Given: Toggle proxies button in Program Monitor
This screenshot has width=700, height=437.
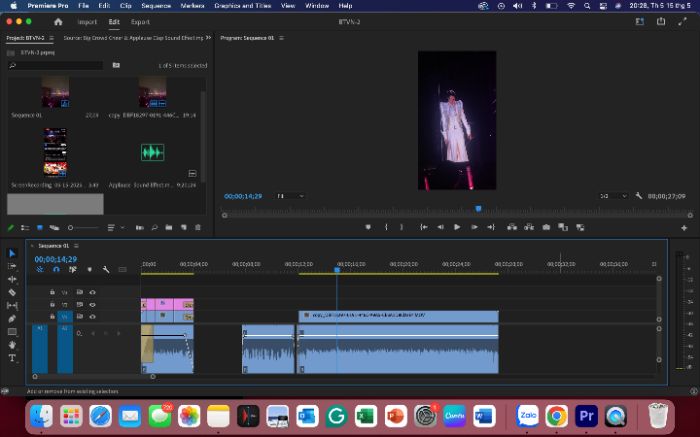Looking at the screenshot, I should 580,227.
